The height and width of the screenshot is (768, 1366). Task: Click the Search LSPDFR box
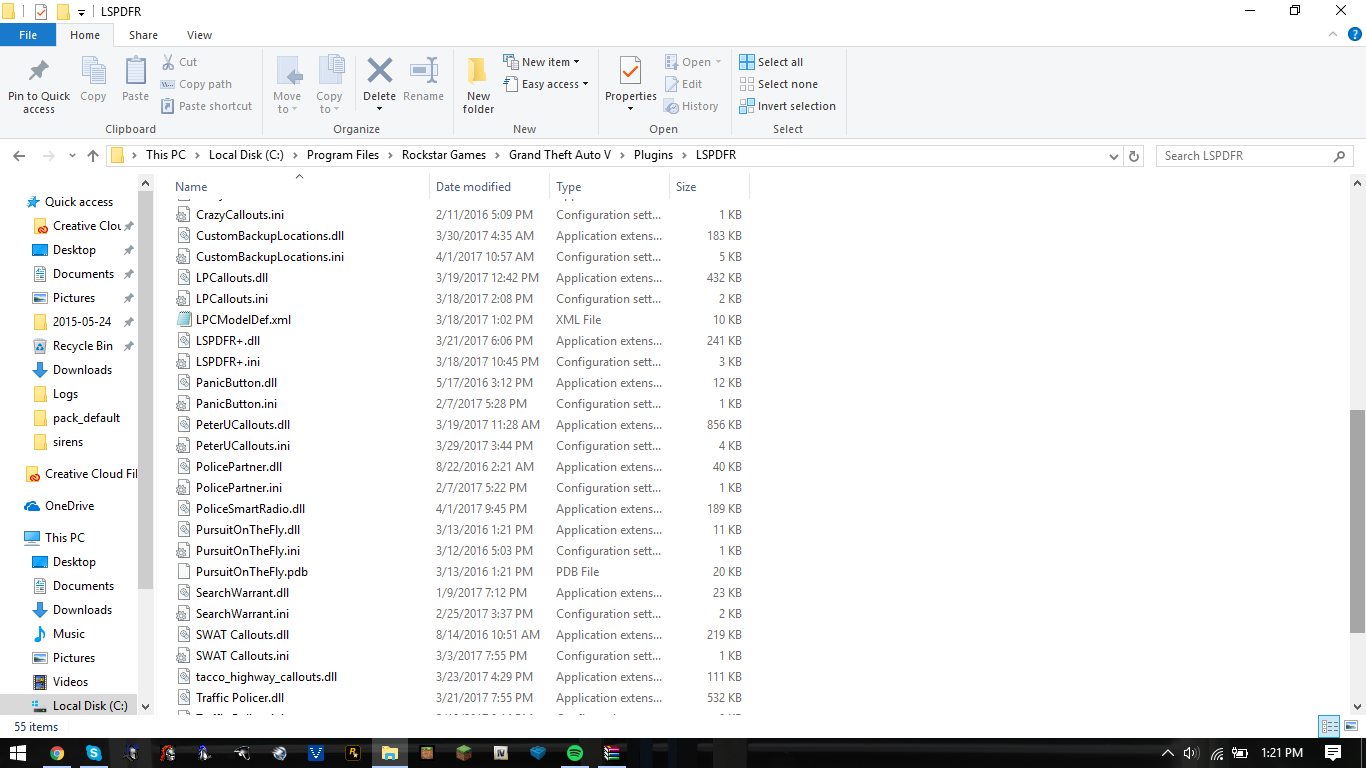pos(1254,156)
